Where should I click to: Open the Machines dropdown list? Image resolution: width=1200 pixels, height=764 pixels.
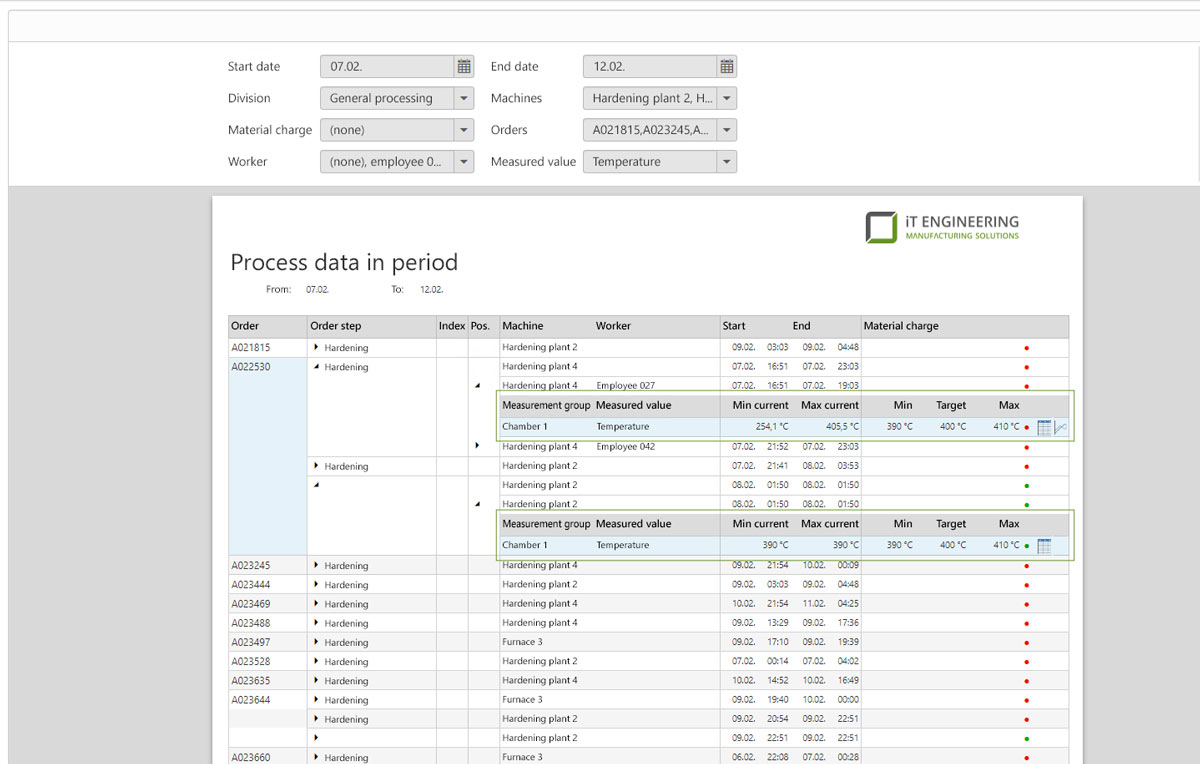pos(727,98)
